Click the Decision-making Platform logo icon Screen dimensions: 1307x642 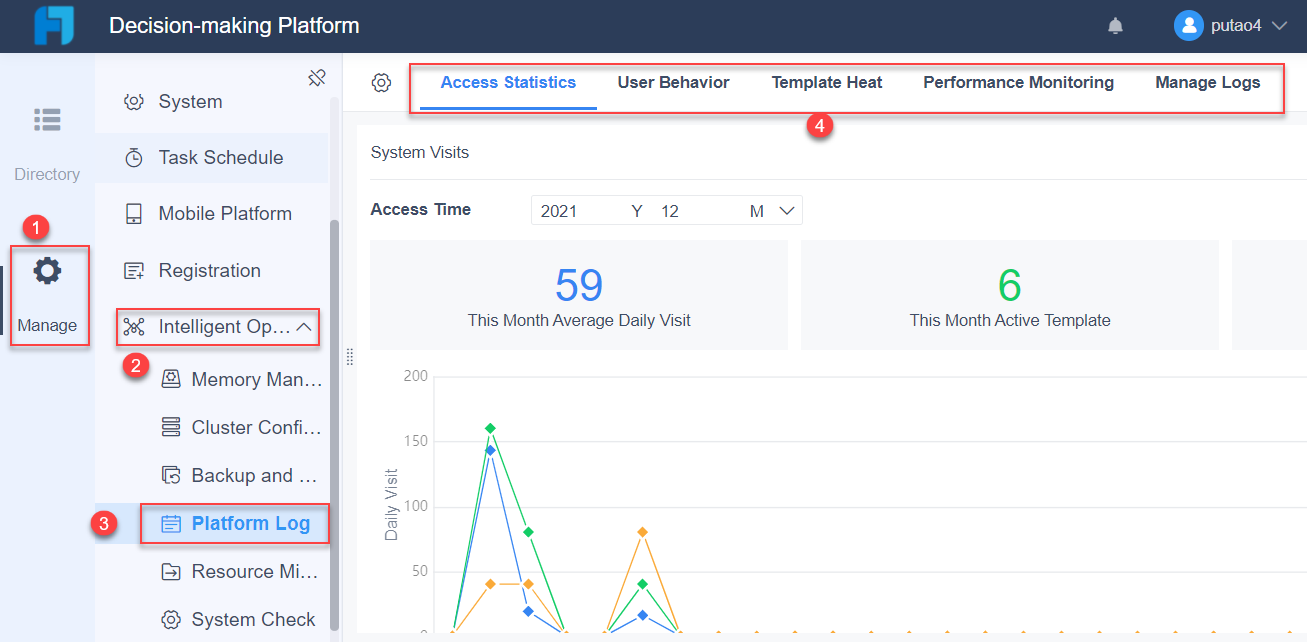53,26
